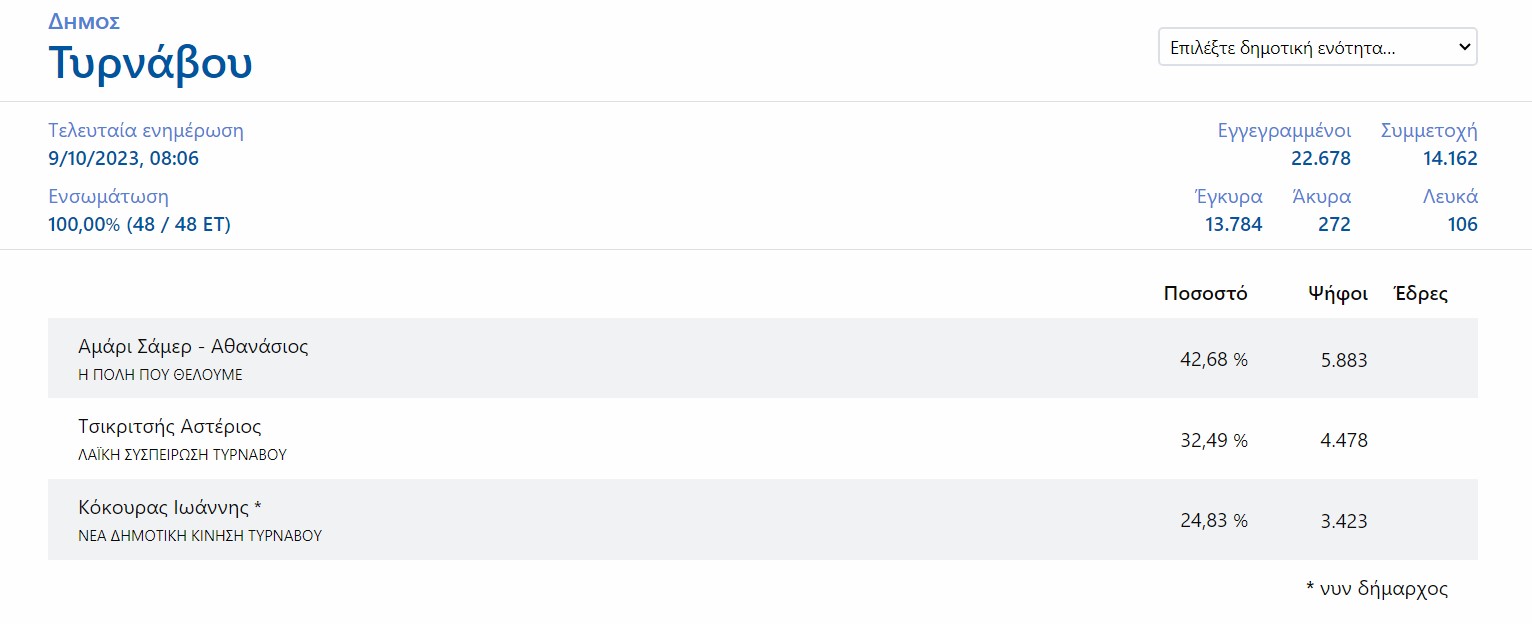The width and height of the screenshot is (1532, 624).
Task: Click the Ποσοστό column header
Action: point(1205,294)
